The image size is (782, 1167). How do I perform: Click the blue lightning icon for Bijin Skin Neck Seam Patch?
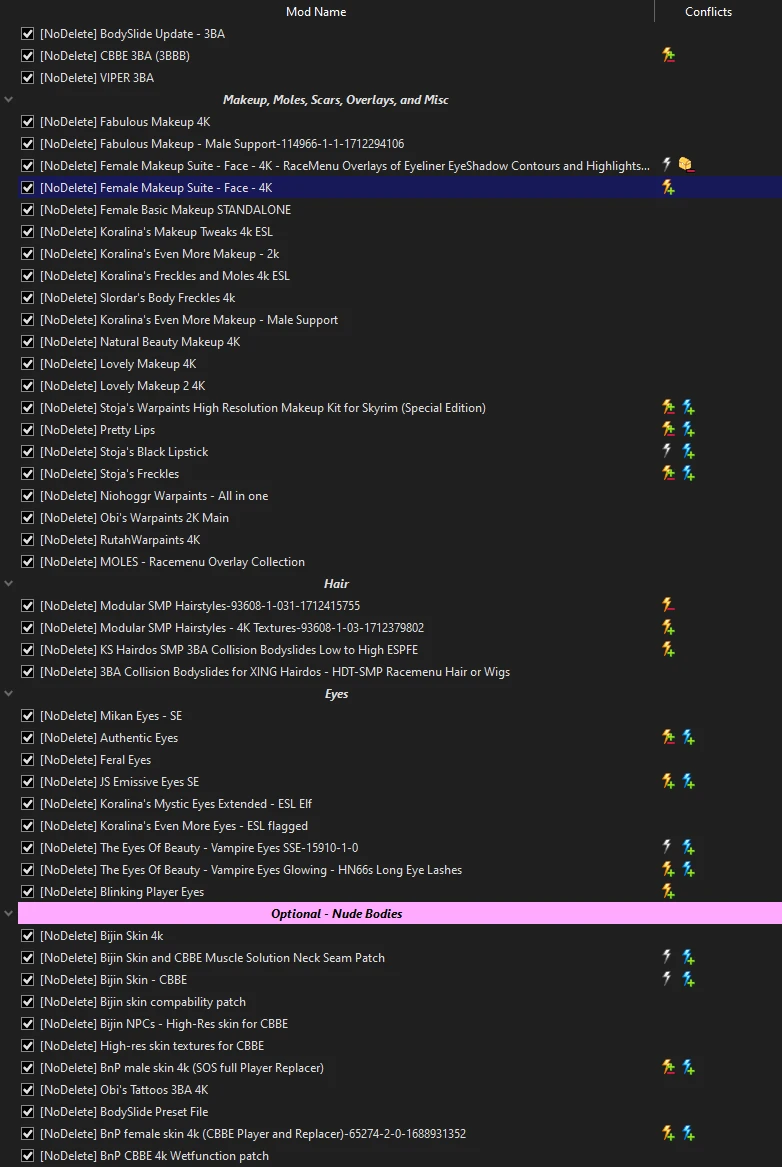click(688, 957)
